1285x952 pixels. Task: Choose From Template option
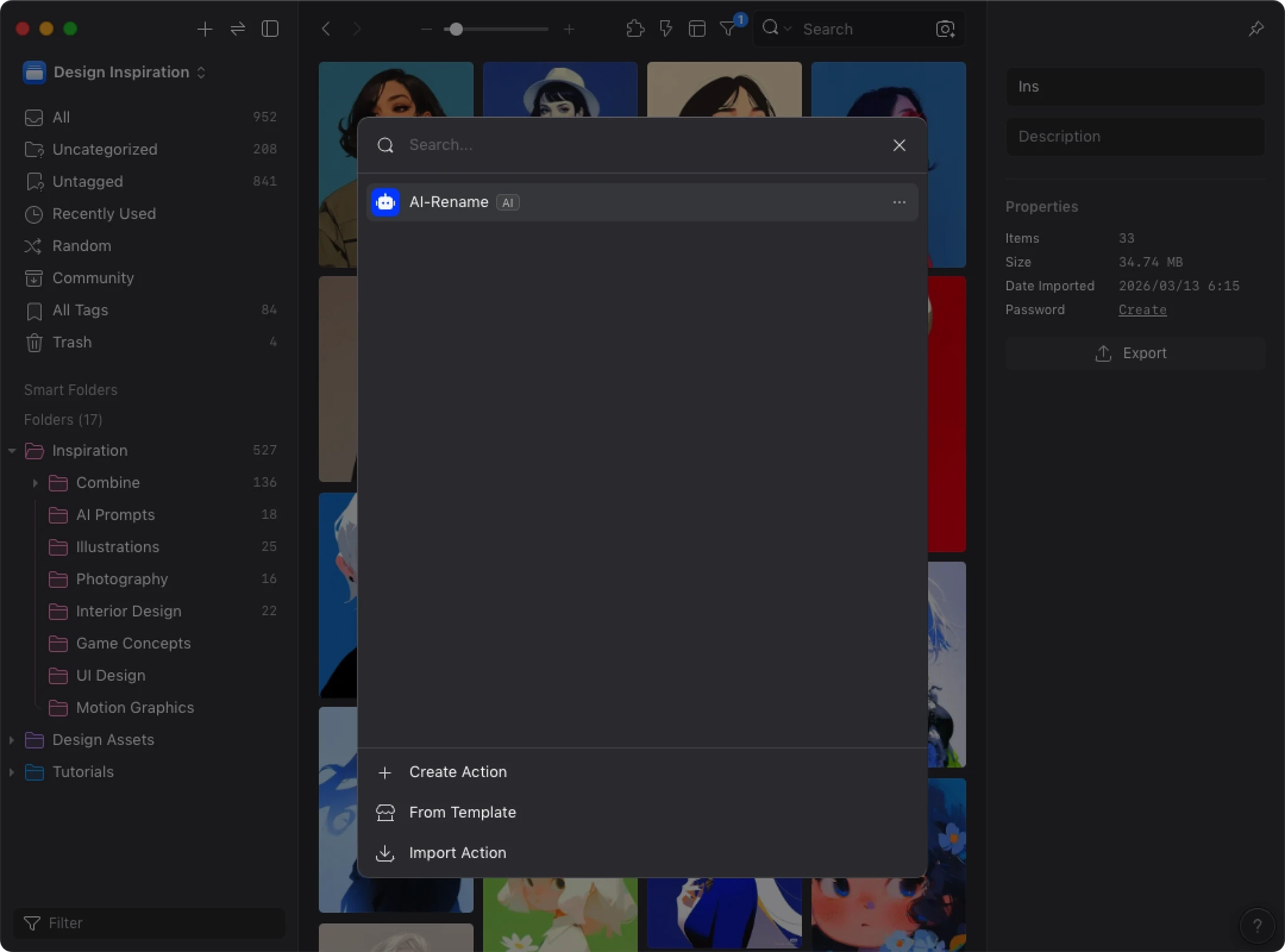click(462, 812)
